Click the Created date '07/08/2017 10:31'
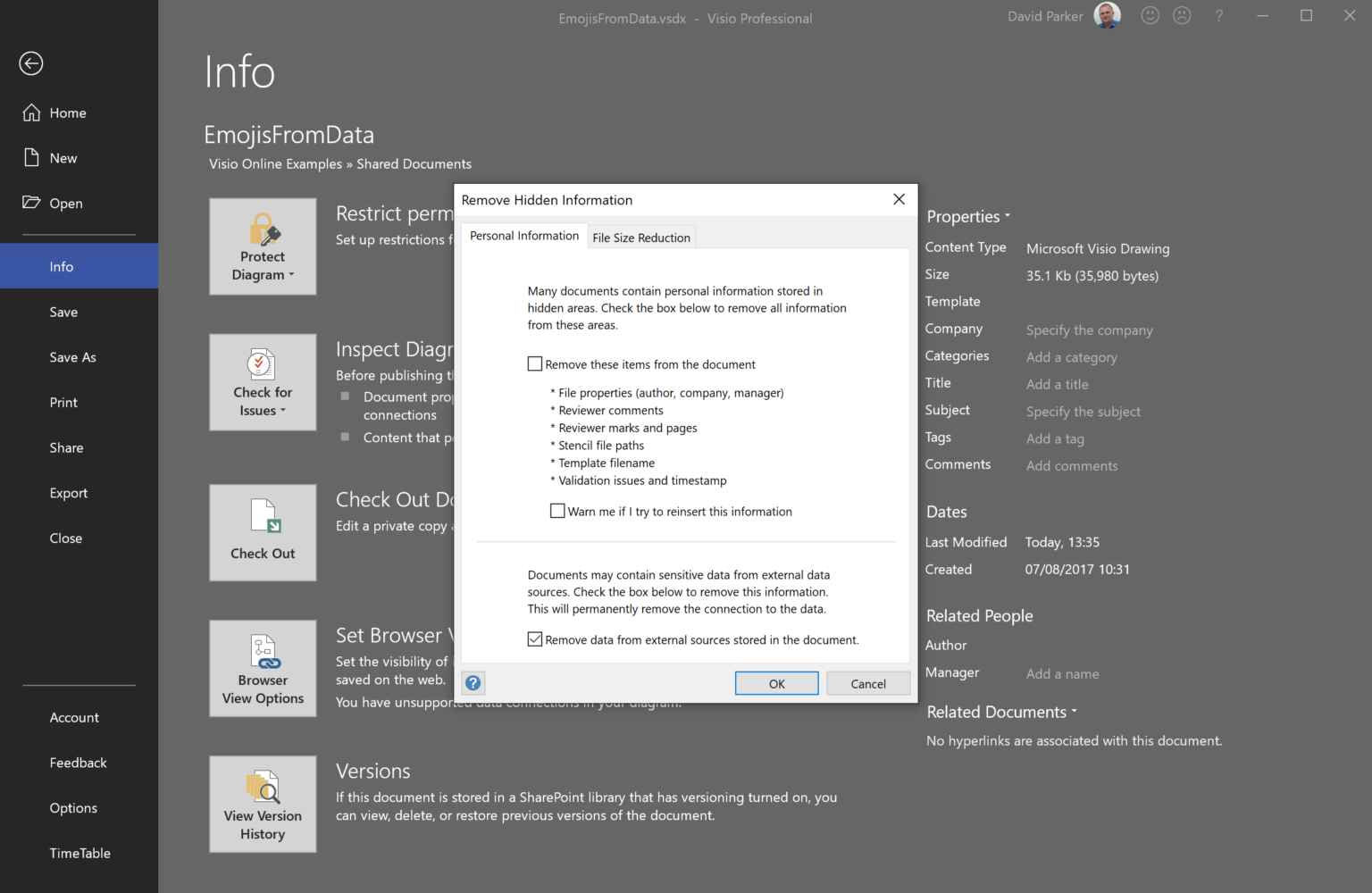 click(1077, 570)
